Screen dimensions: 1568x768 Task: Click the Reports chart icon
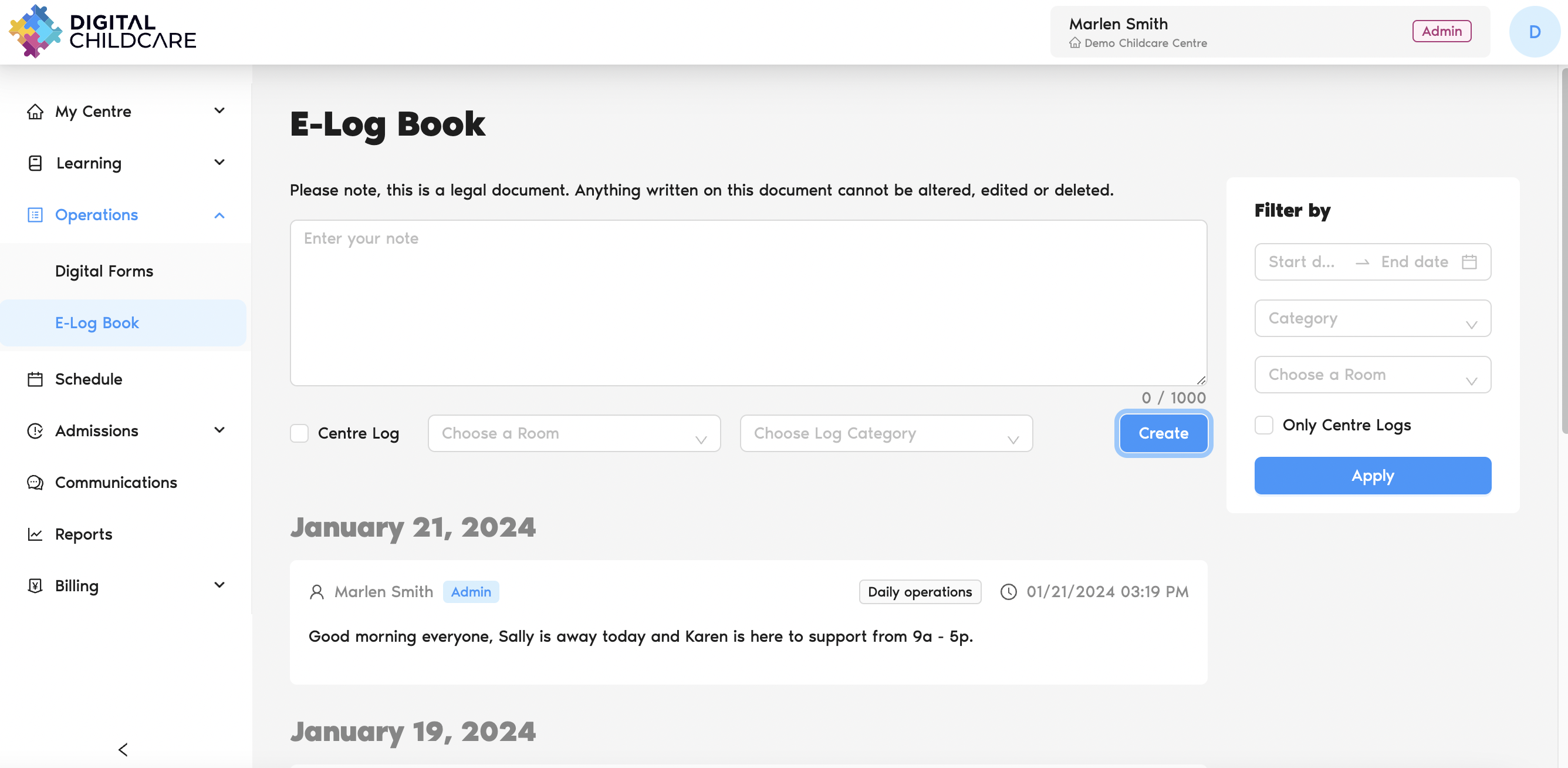35,534
